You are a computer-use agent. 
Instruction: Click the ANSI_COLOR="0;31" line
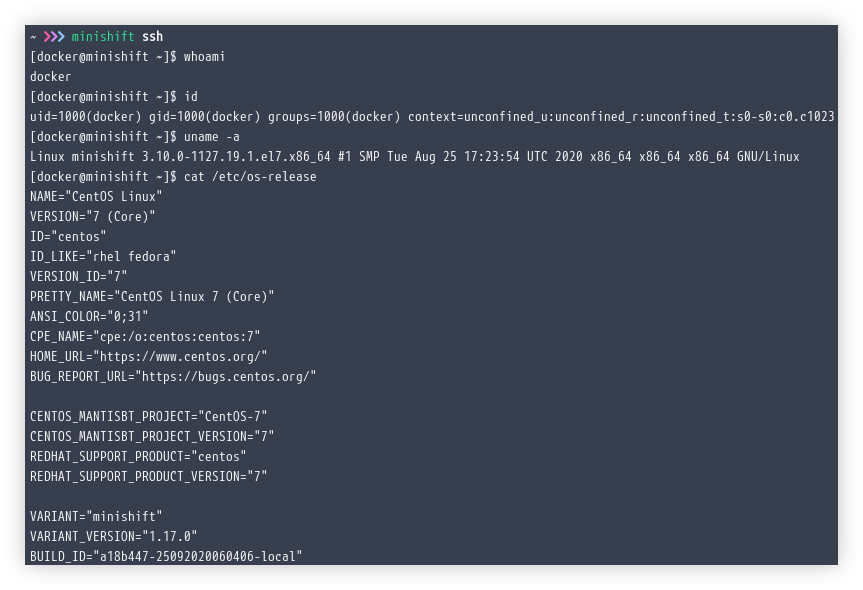tap(89, 316)
